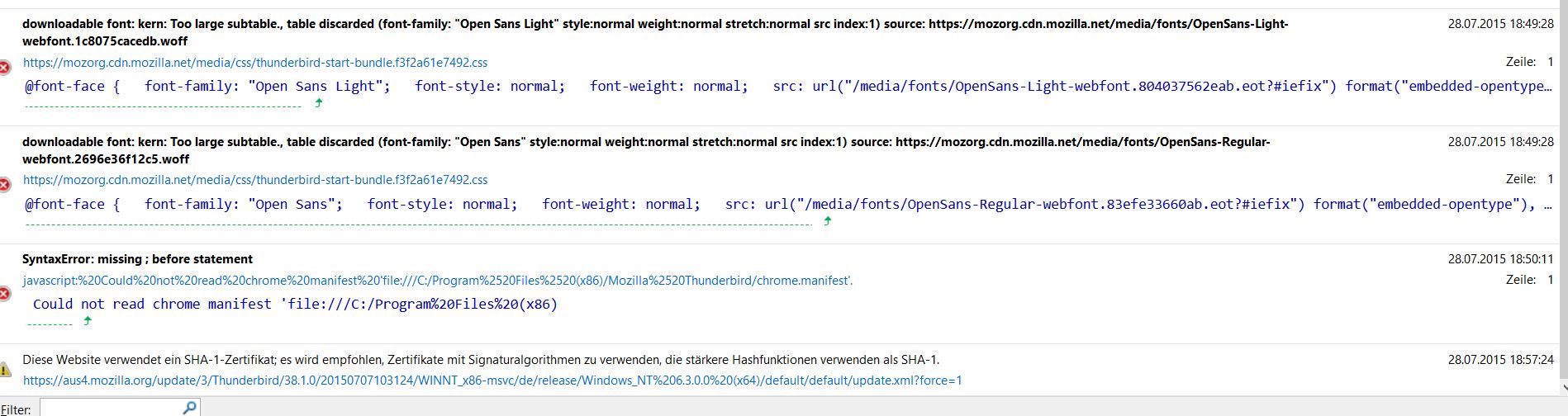The height and width of the screenshot is (416, 1568).
Task: Click the 18:50:11 timestamp
Action: (1500, 259)
